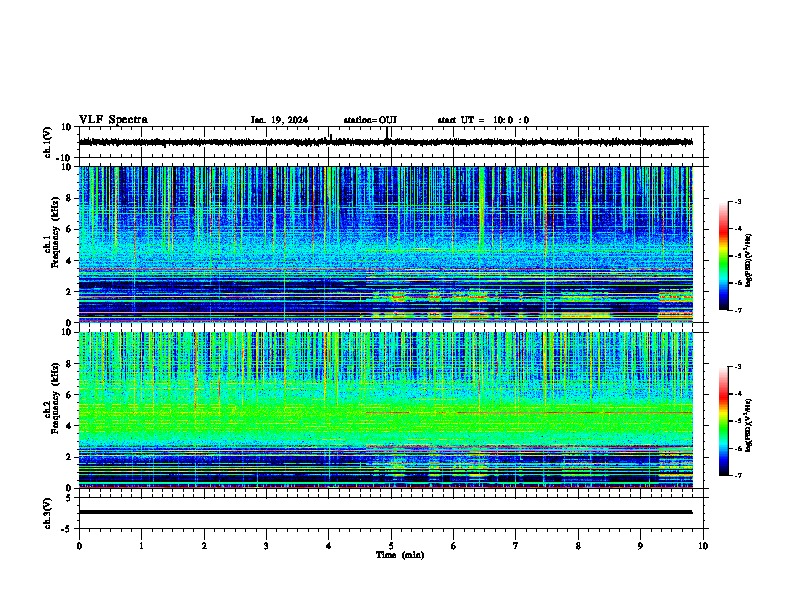Viewport: 792px width, 612px height.
Task: Click the ch.2 "Frequency (kHz)" axis label
Action: point(55,398)
